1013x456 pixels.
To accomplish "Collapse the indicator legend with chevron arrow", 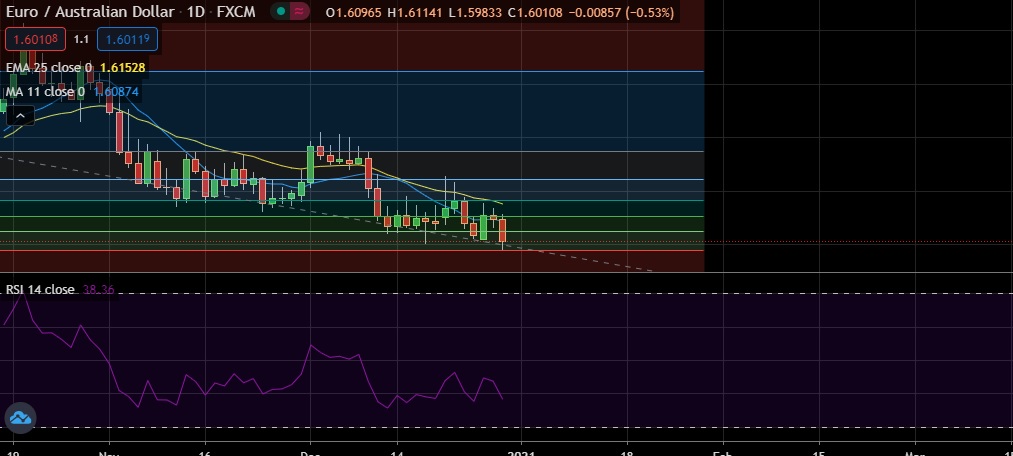I will 20,116.
